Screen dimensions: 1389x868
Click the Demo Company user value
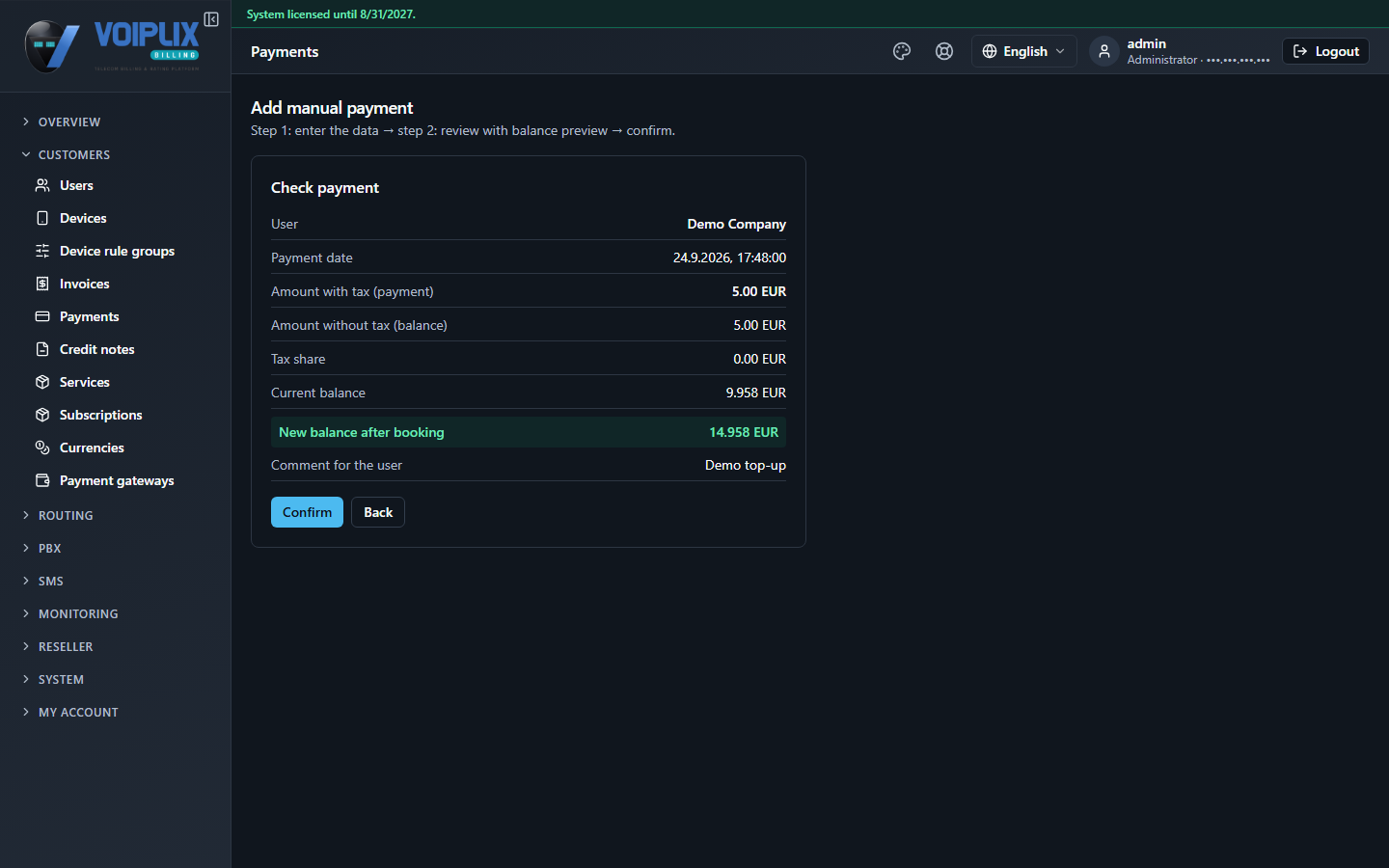tap(737, 224)
